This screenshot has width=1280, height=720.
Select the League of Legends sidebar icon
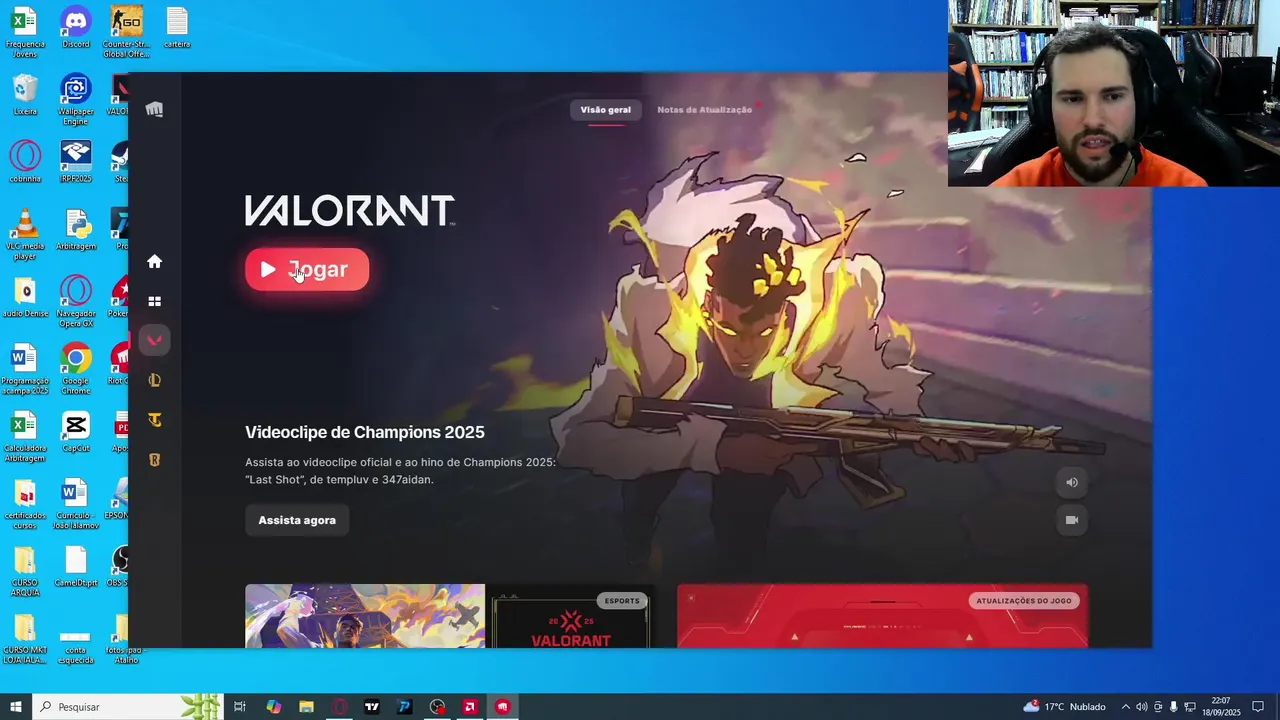(x=154, y=380)
